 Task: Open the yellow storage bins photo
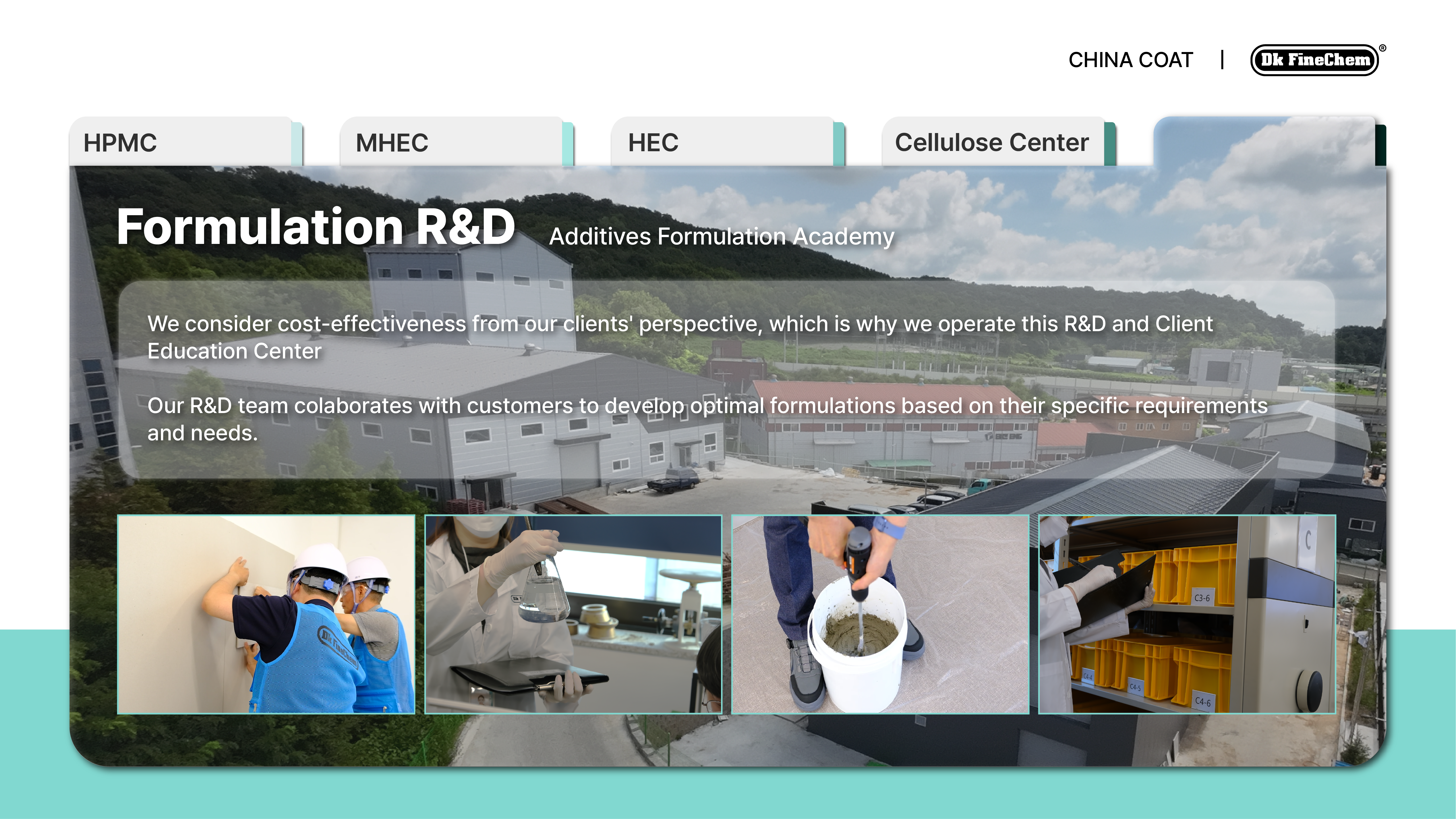[1187, 614]
